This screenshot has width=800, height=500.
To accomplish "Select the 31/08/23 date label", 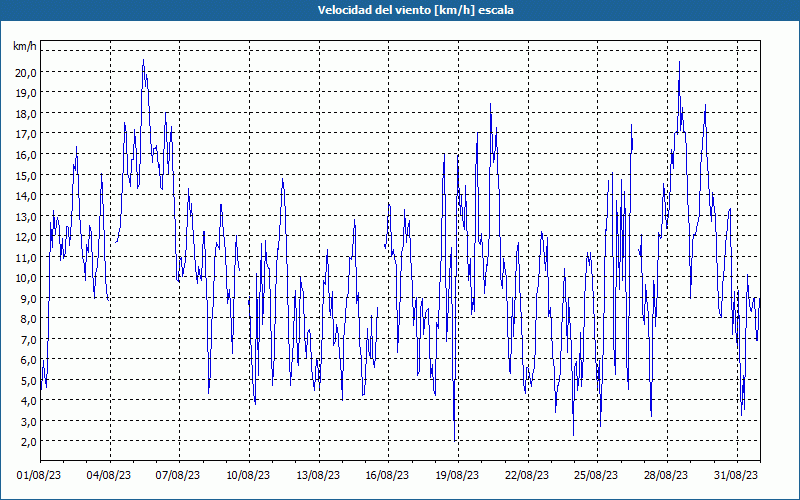I will (736, 475).
